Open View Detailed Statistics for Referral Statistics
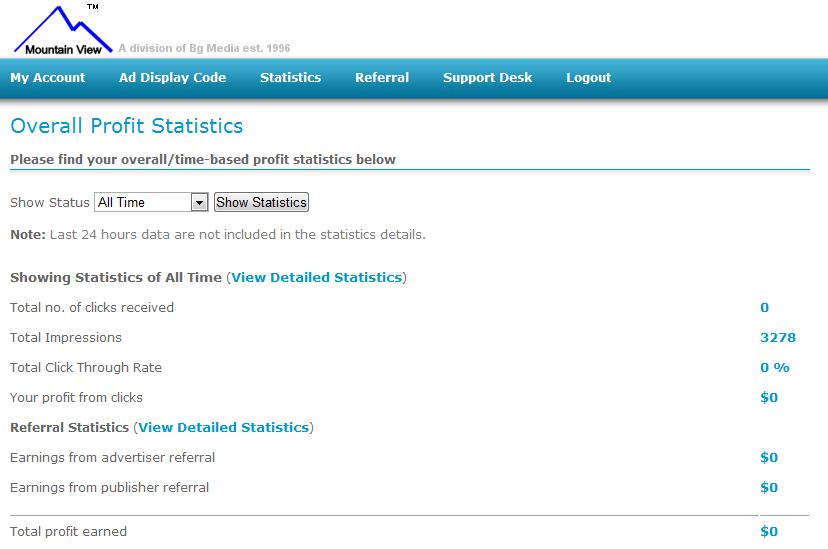The image size is (828, 549). click(223, 428)
